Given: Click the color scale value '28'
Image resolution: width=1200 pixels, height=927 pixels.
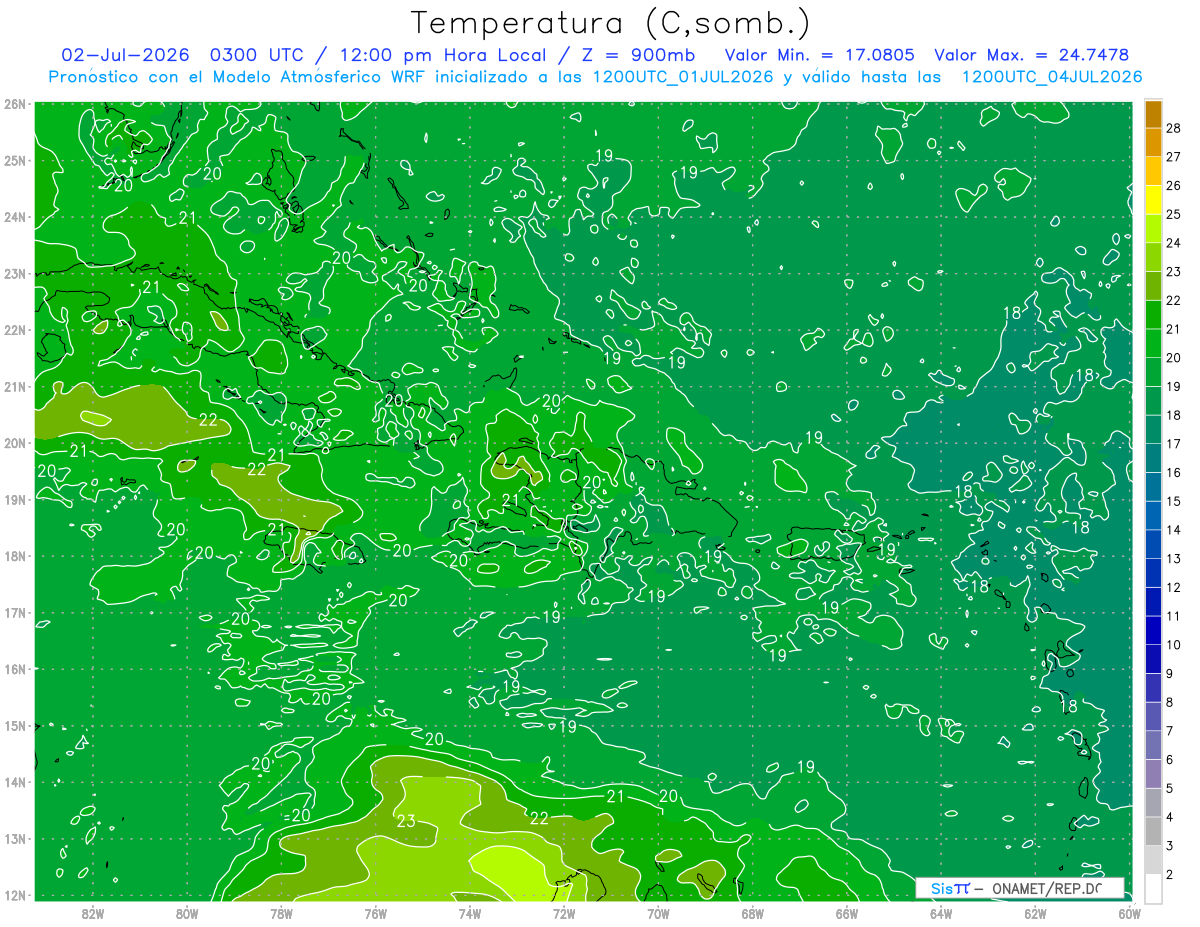Looking at the screenshot, I should click(1174, 127).
